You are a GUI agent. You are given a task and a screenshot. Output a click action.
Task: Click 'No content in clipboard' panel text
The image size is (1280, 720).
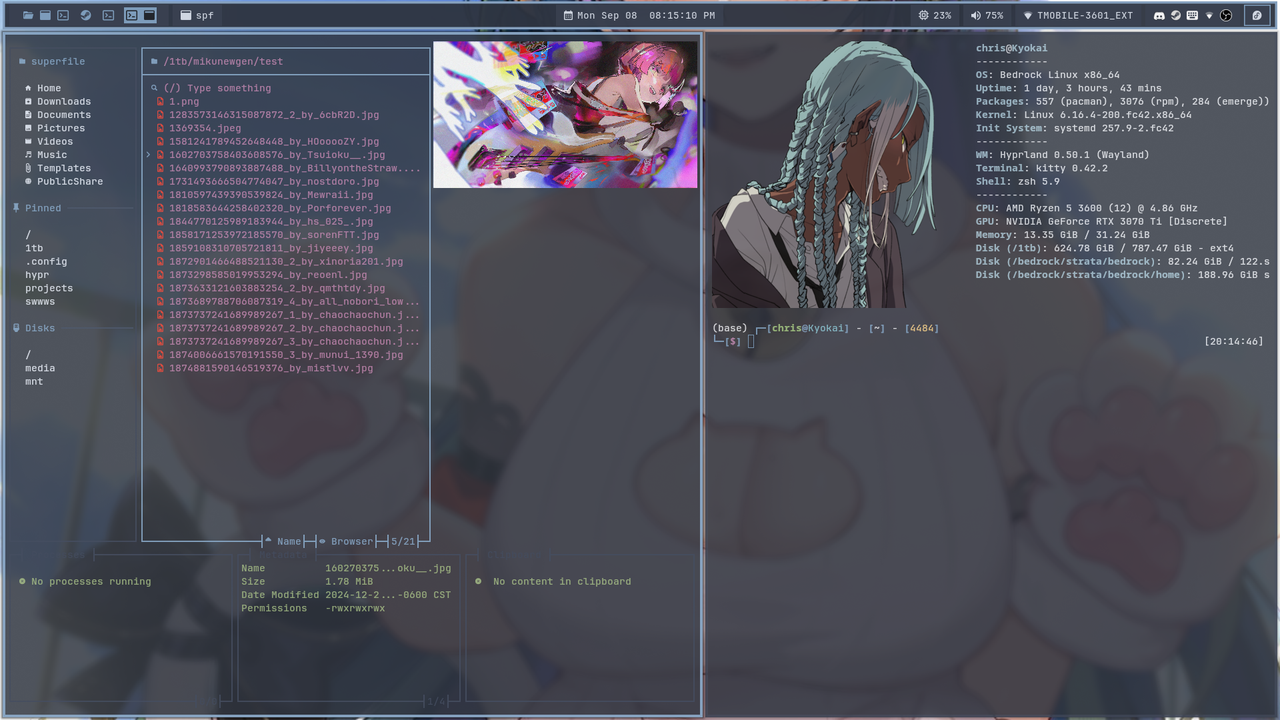pyautogui.click(x=553, y=581)
